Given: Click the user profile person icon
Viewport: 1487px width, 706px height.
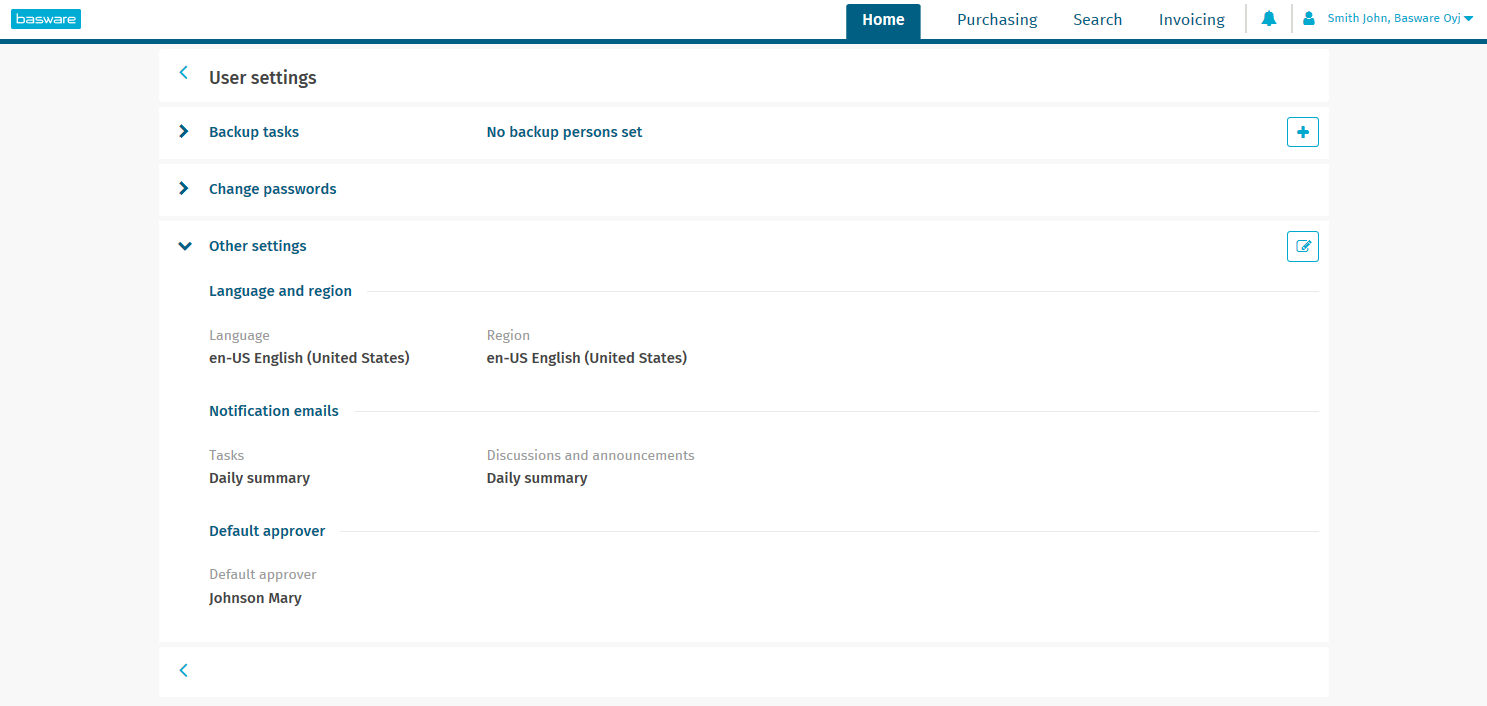Looking at the screenshot, I should 1309,18.
